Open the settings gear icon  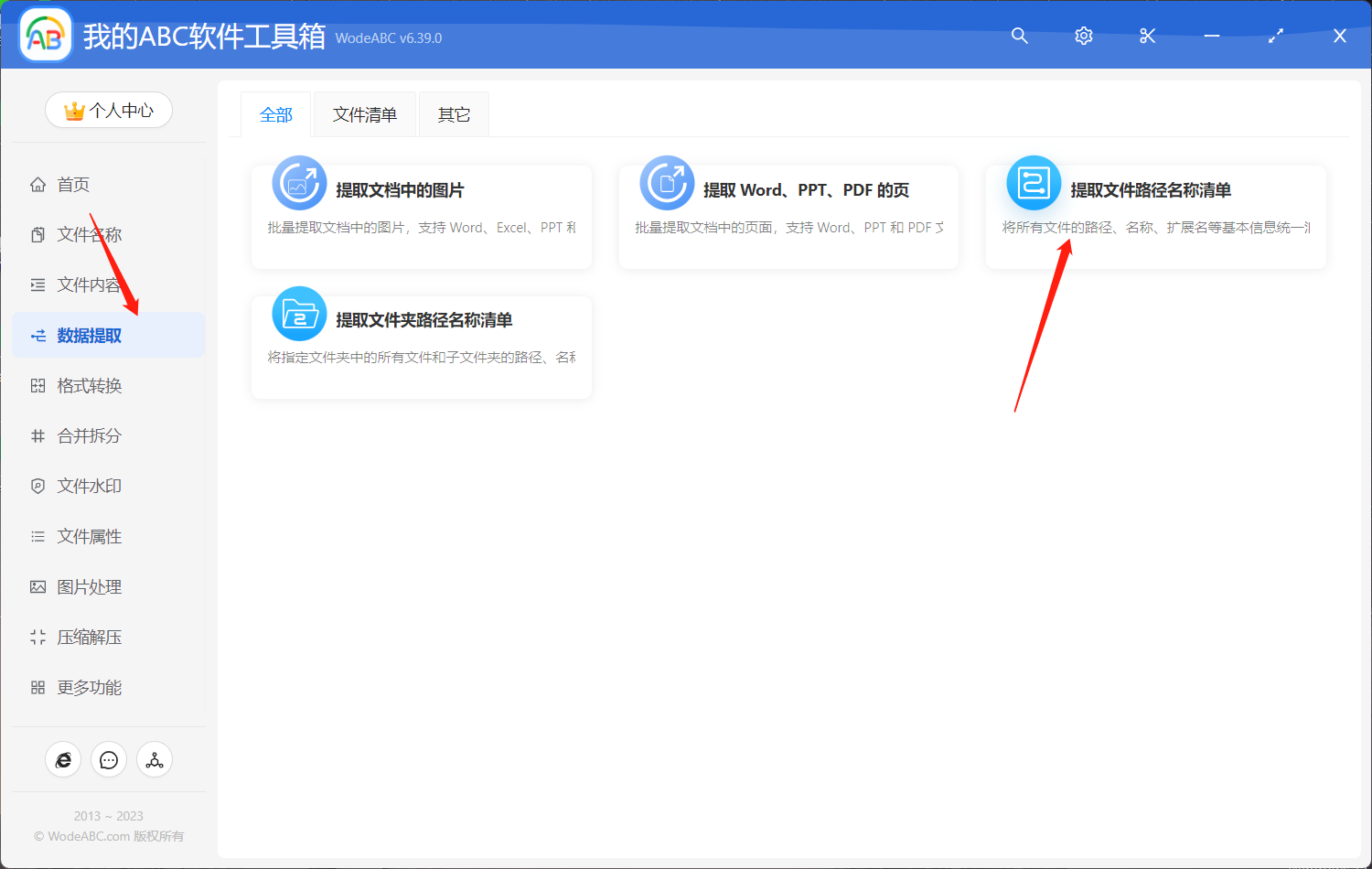(1083, 36)
